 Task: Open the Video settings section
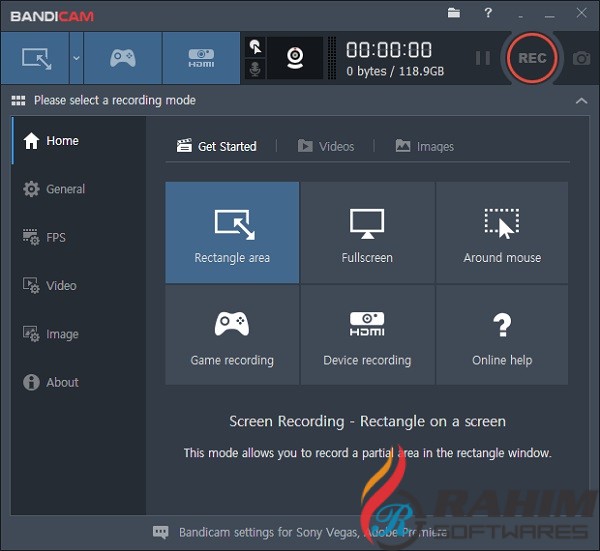tap(79, 286)
